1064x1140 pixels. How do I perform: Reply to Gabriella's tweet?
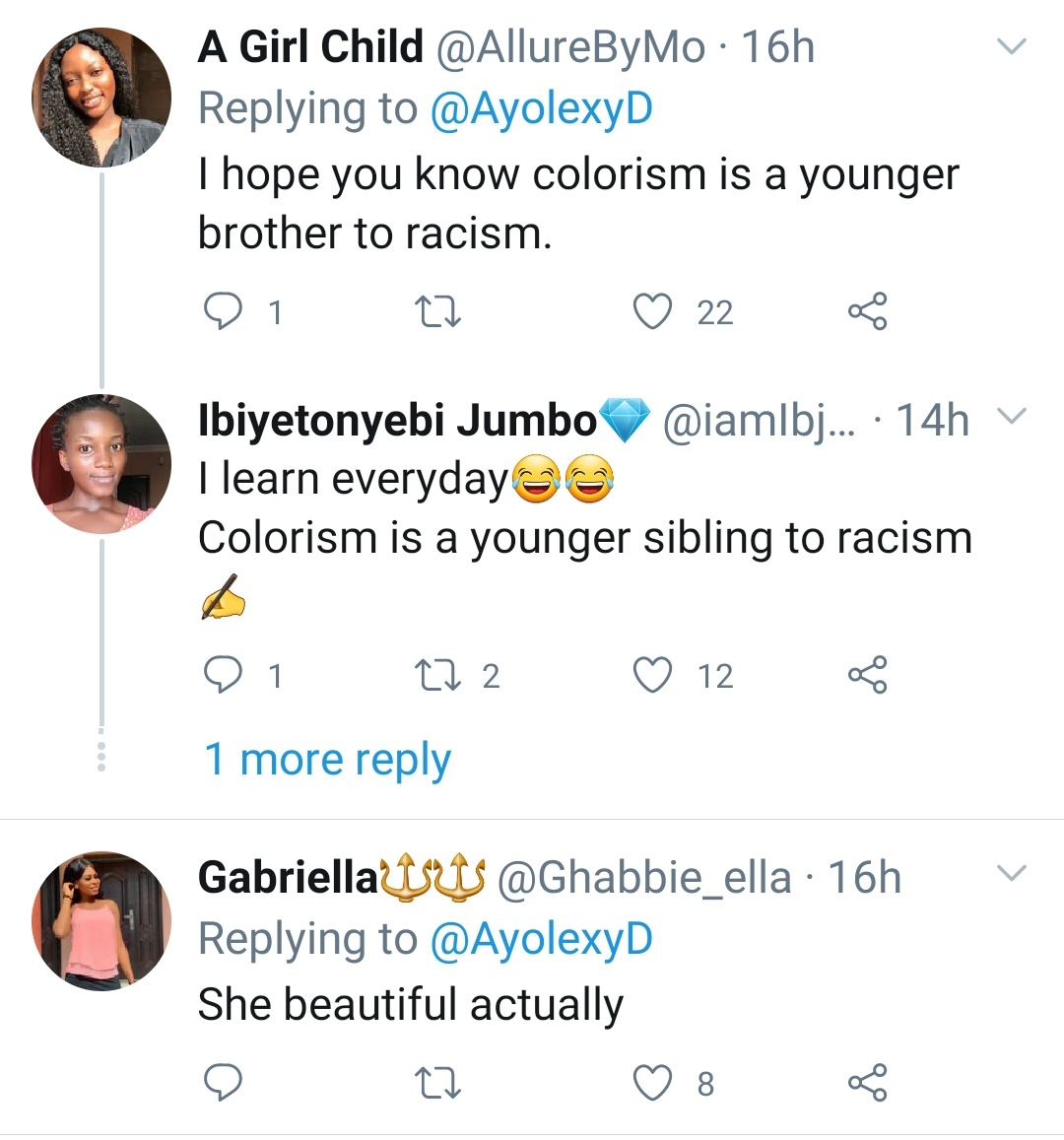click(223, 1083)
